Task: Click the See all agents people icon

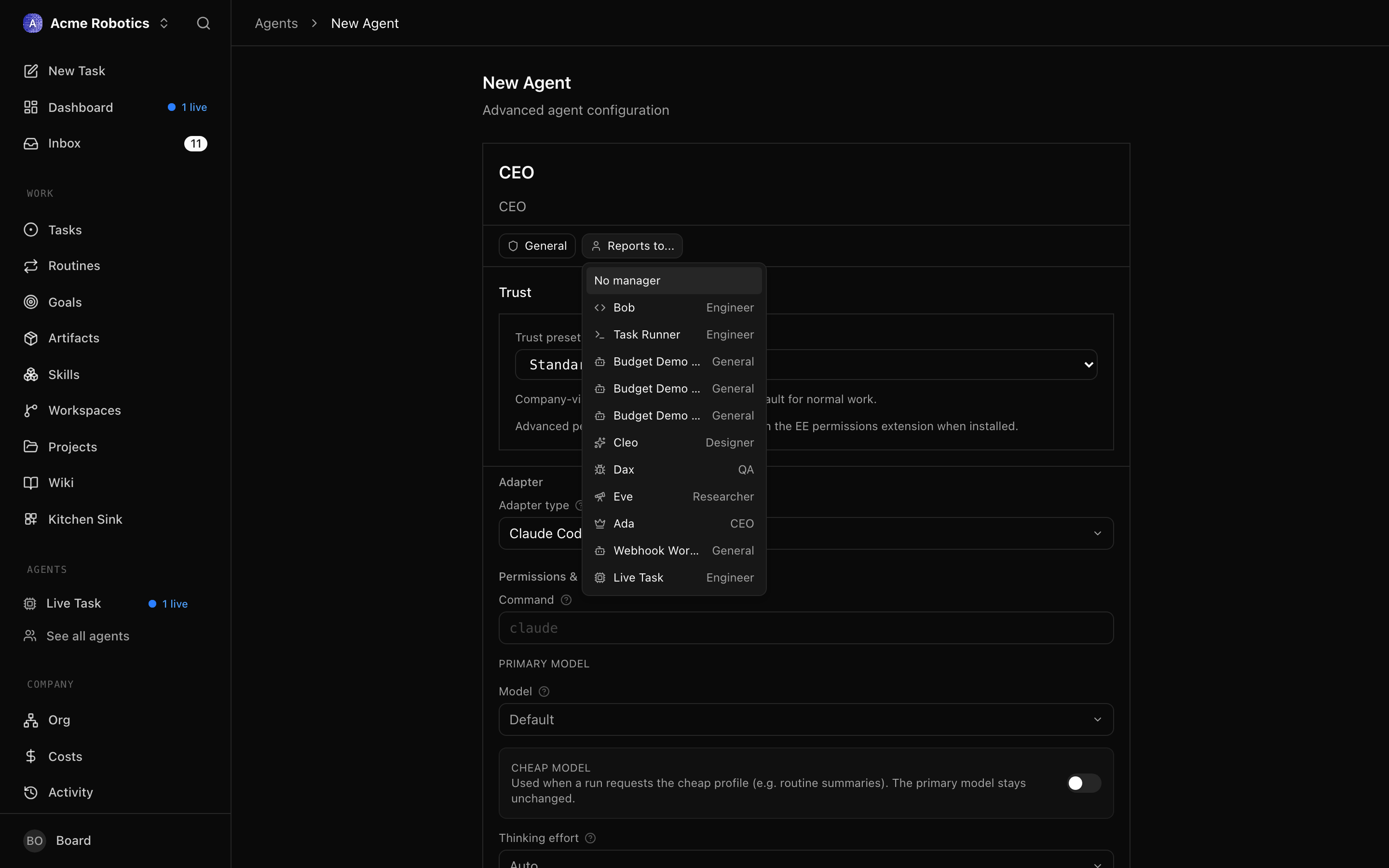Action: [30, 636]
